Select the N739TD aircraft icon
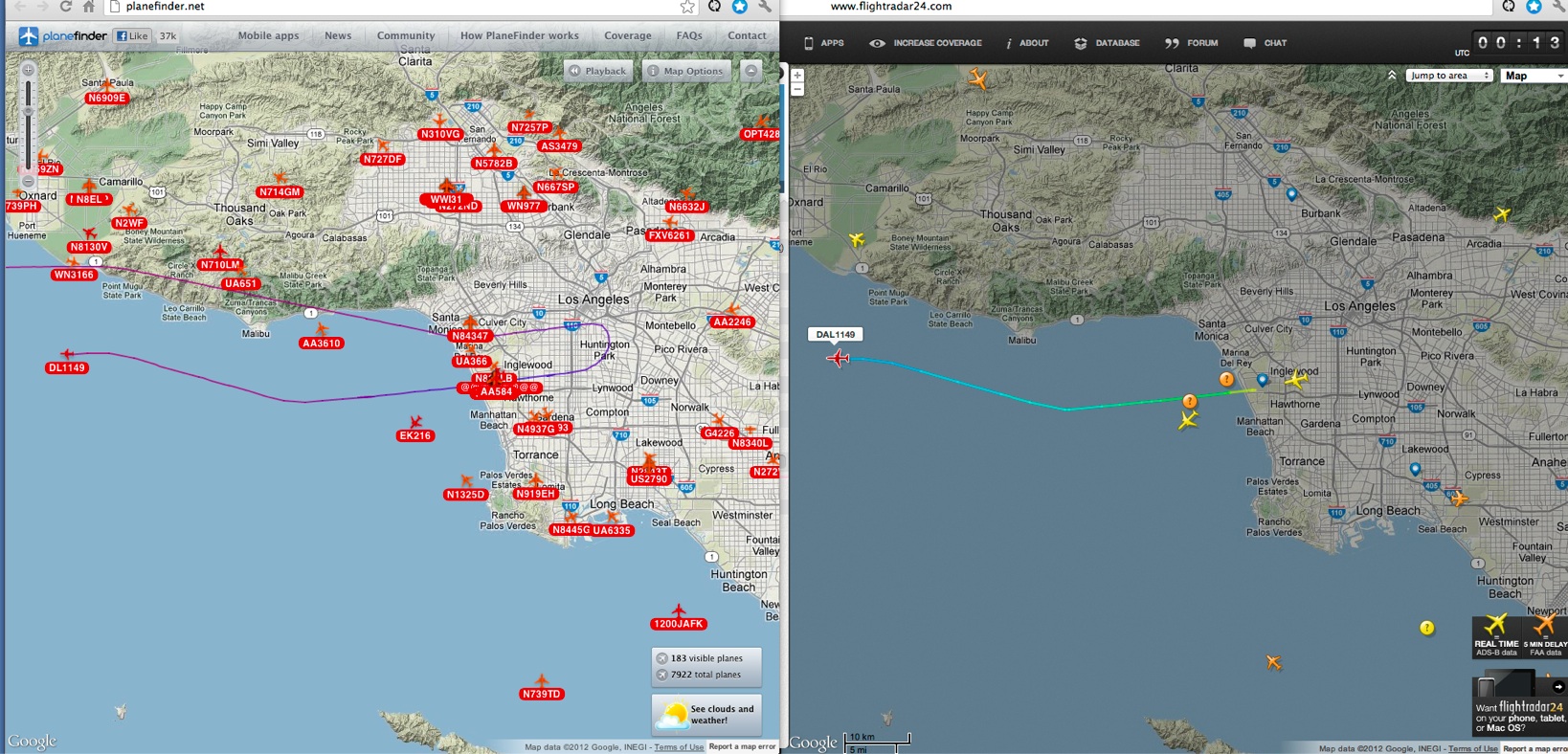The width and height of the screenshot is (1568, 754). 542,681
